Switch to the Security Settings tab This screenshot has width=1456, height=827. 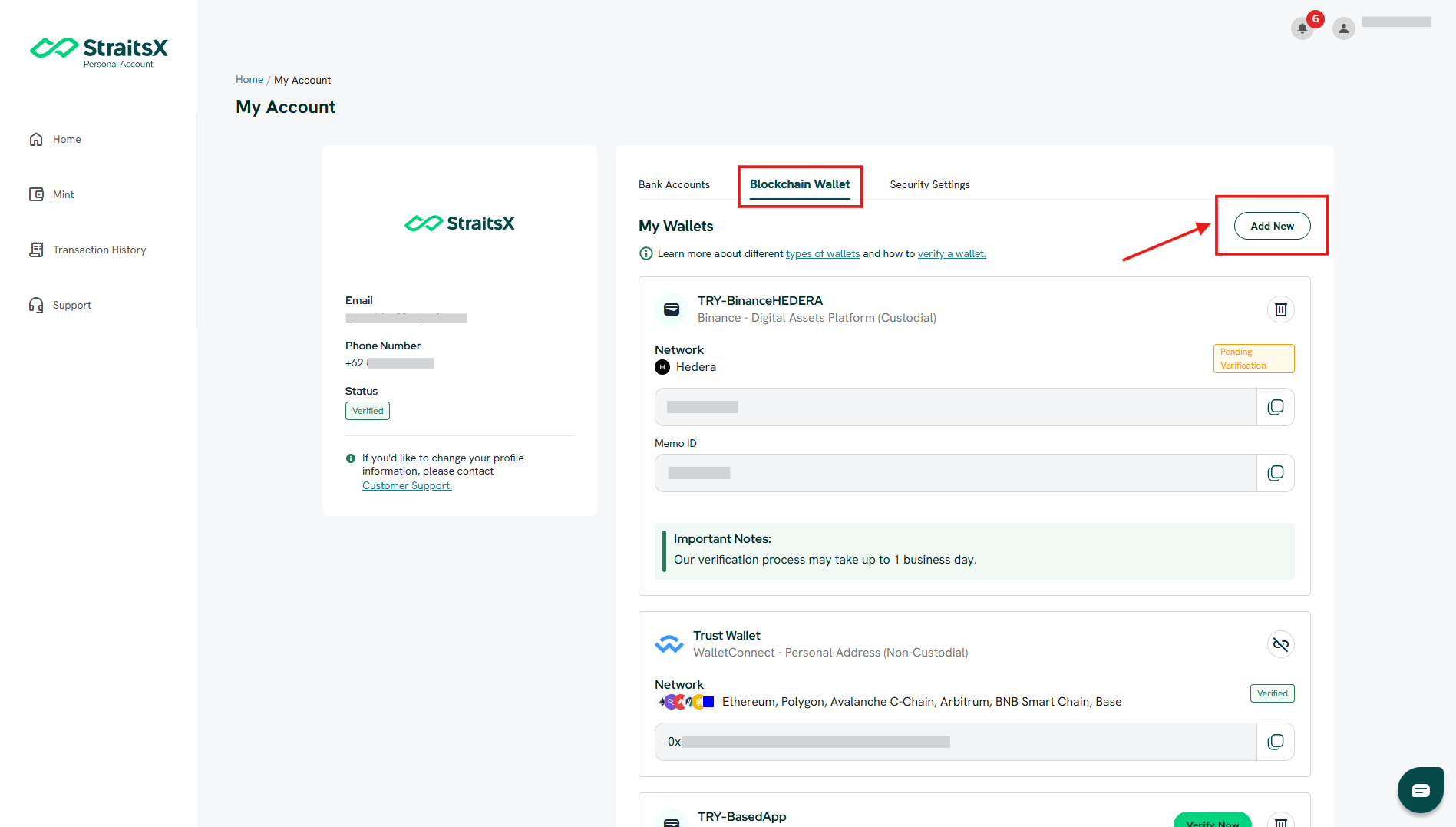[x=929, y=184]
